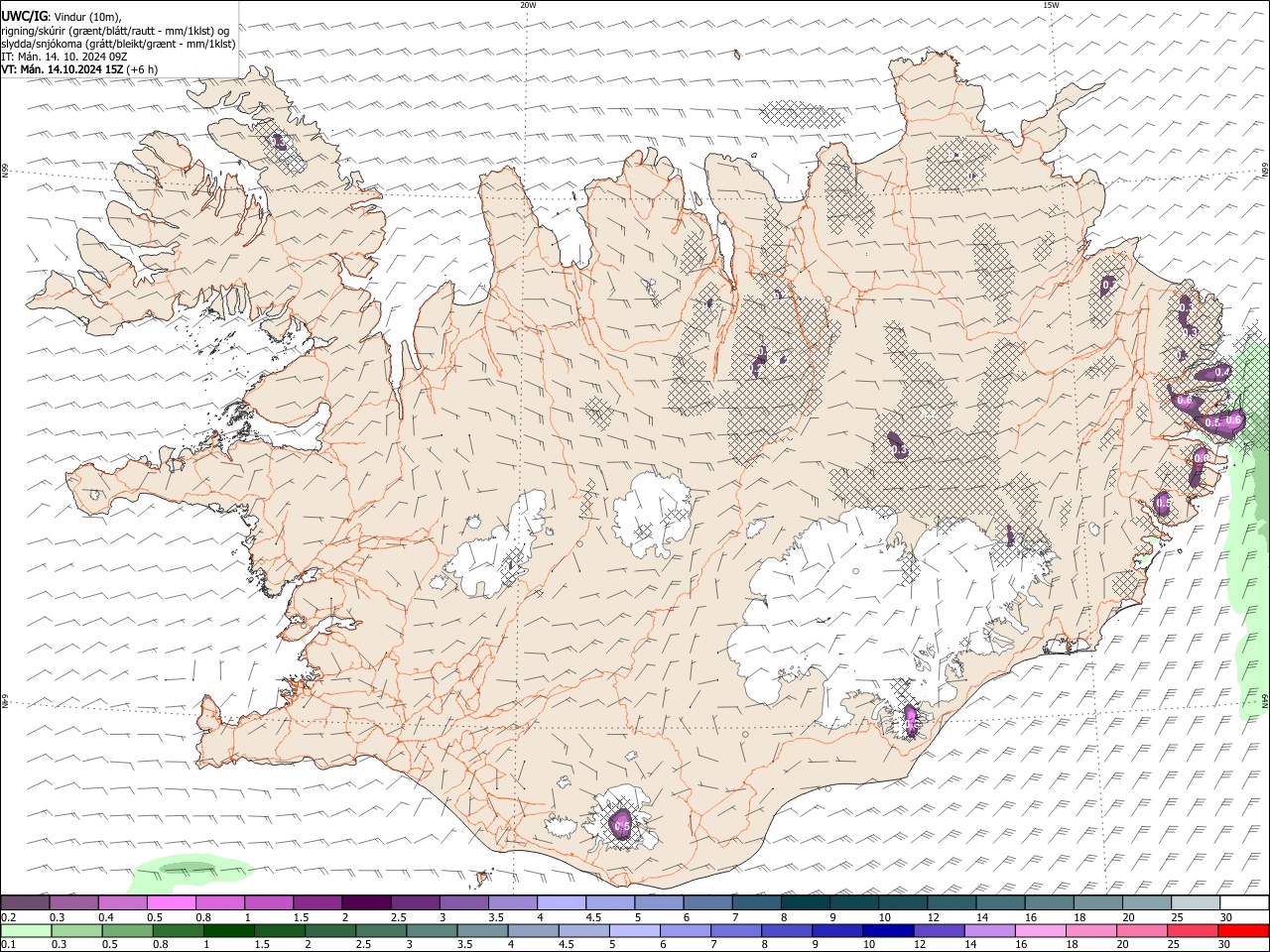Click the snow legend swatch between 0.5 and 0.8
Screen dimensions: 1270x952
172,902
